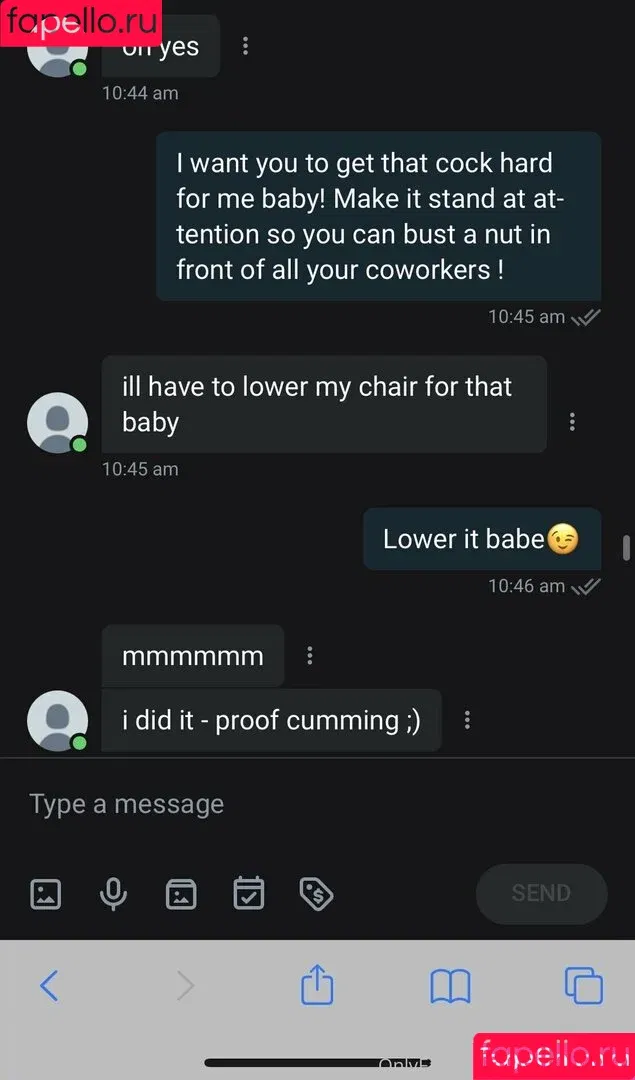The image size is (635, 1080).
Task: Open the scheduled message calendar icon
Action: 248,893
